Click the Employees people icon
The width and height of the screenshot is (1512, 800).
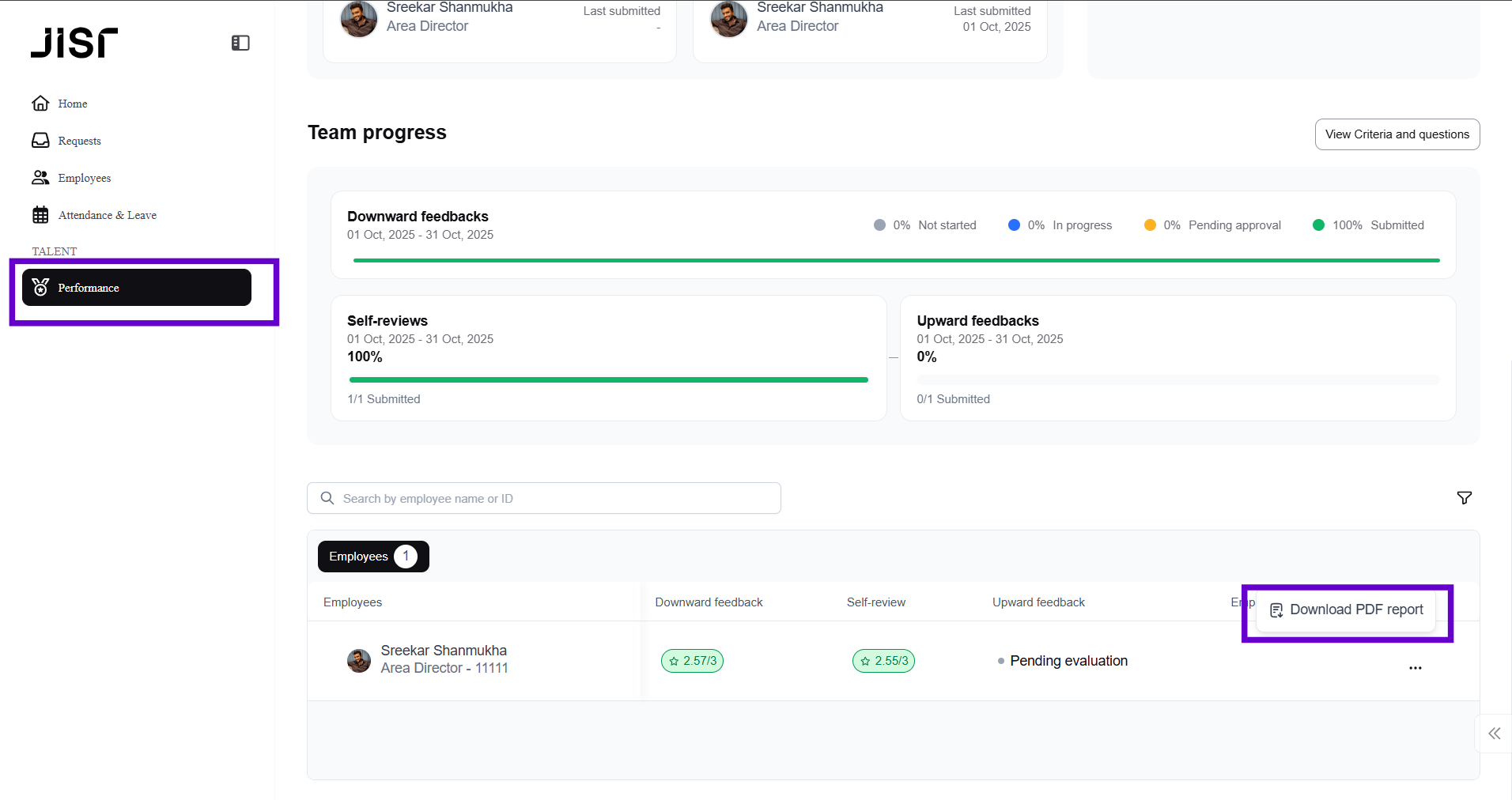[40, 178]
